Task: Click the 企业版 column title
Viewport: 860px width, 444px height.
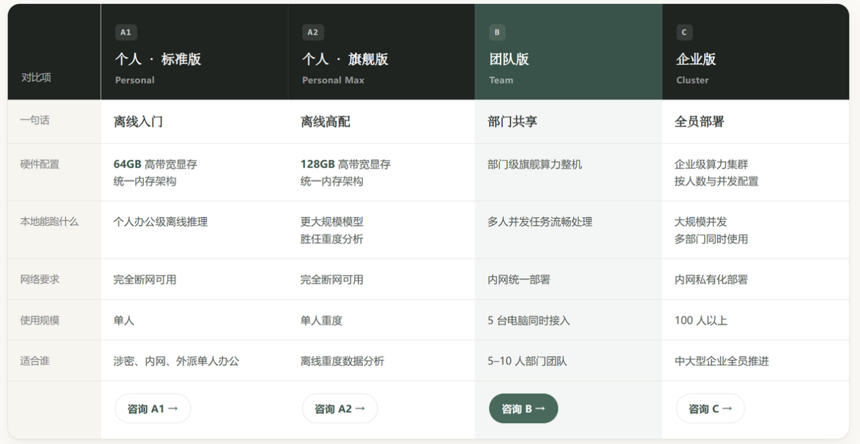Action: [x=696, y=59]
